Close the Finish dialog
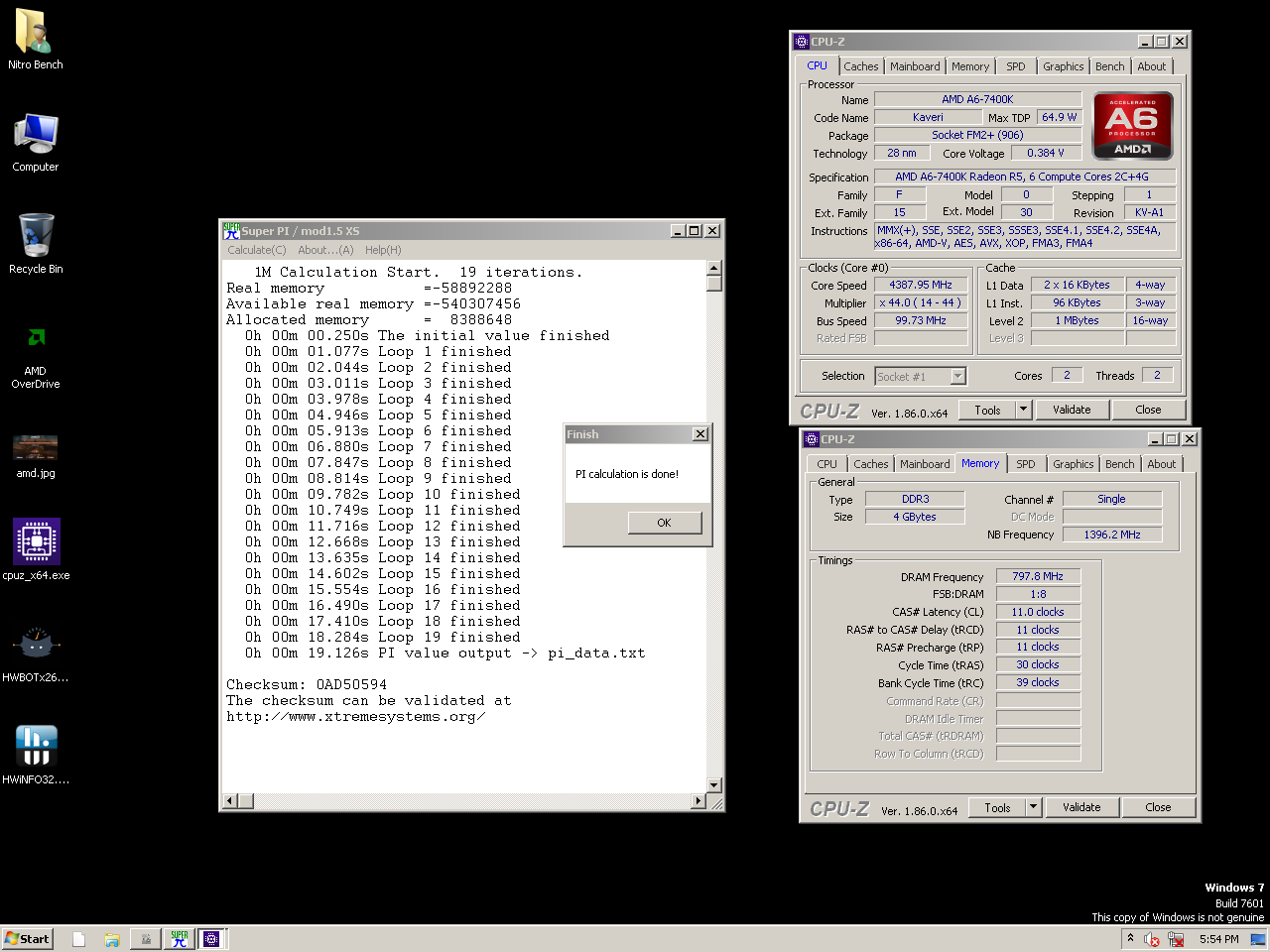This screenshot has height=952, width=1270. pos(699,434)
